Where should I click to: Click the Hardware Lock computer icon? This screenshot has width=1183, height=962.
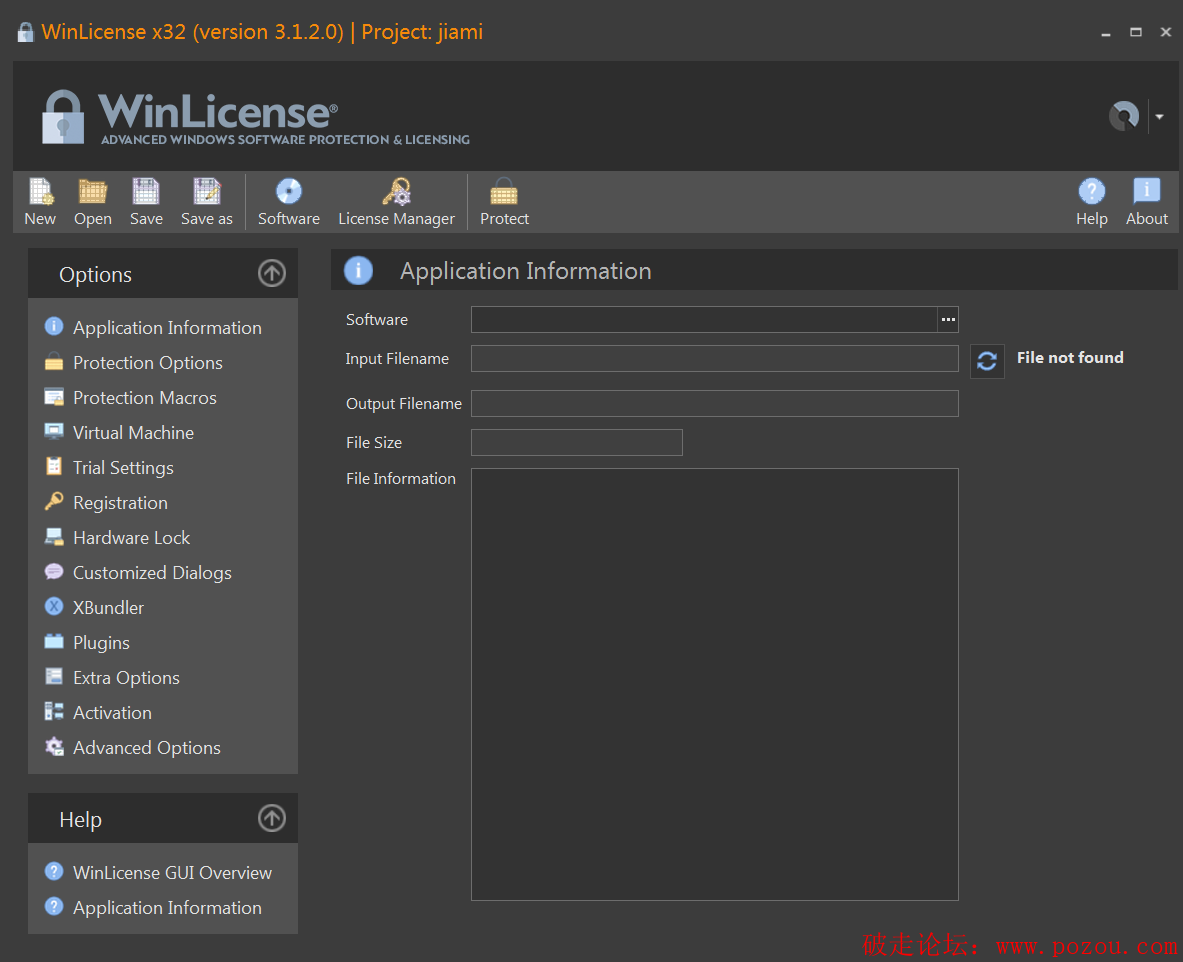pyautogui.click(x=54, y=536)
